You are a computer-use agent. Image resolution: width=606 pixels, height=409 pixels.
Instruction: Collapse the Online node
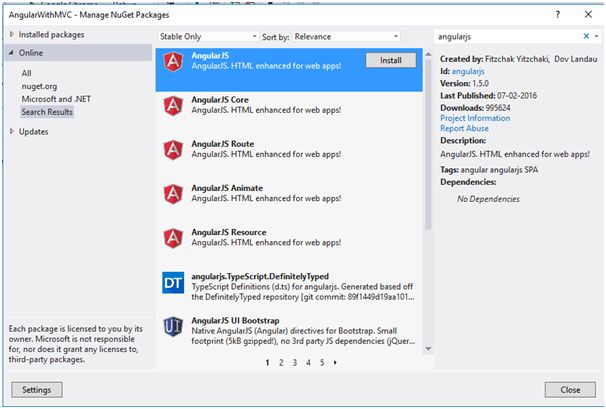(12, 53)
